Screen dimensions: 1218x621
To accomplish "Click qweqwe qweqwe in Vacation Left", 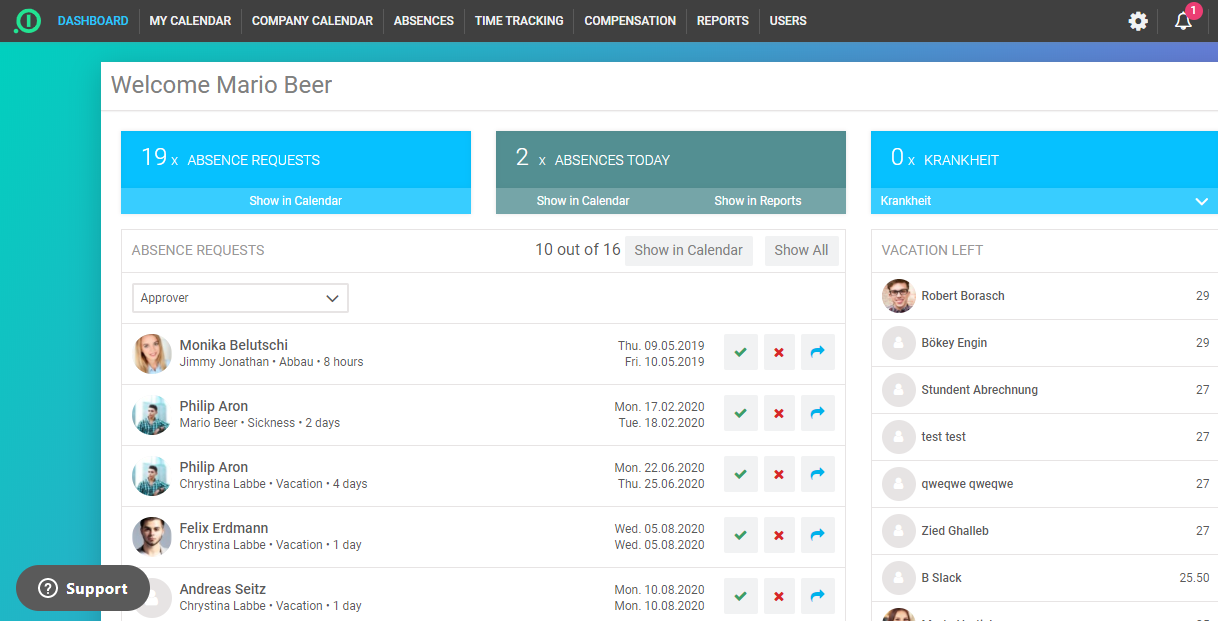I will (x=967, y=484).
